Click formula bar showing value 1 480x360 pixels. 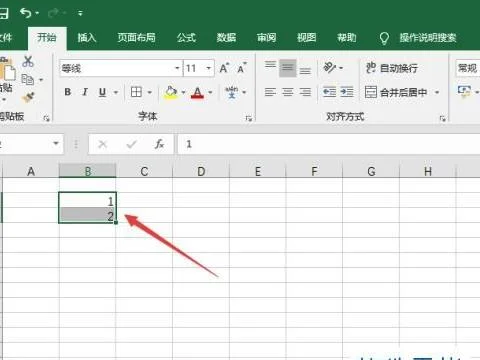click(328, 144)
